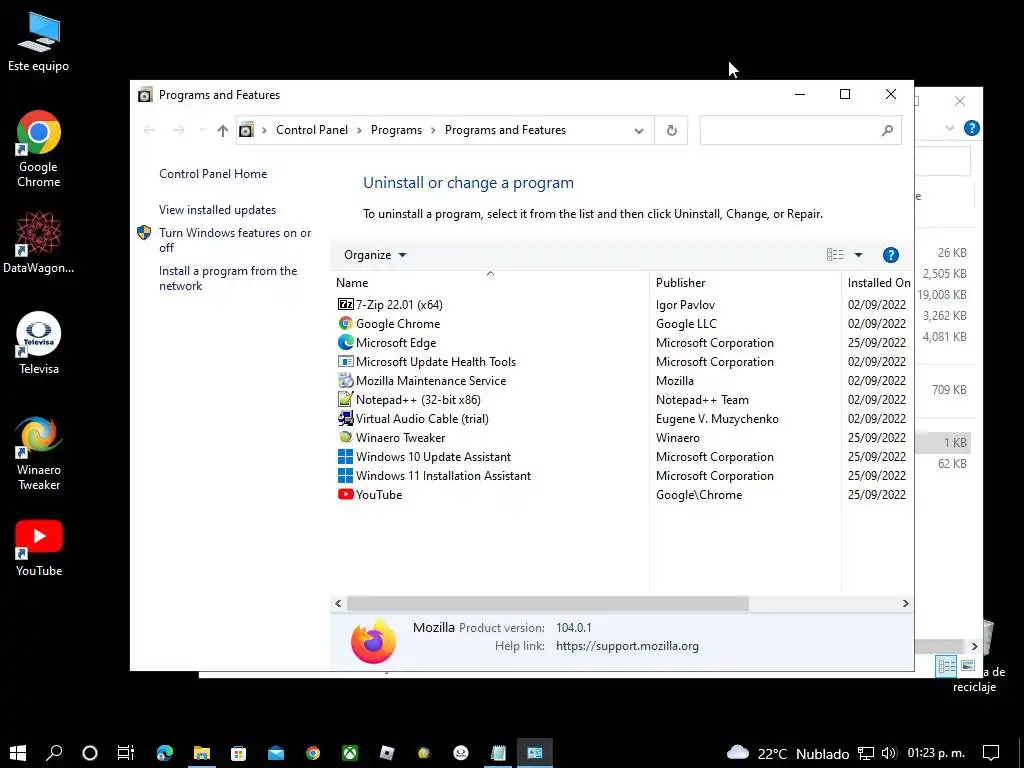This screenshot has width=1024, height=768.
Task: Open View installed updates link
Action: pyautogui.click(x=217, y=210)
